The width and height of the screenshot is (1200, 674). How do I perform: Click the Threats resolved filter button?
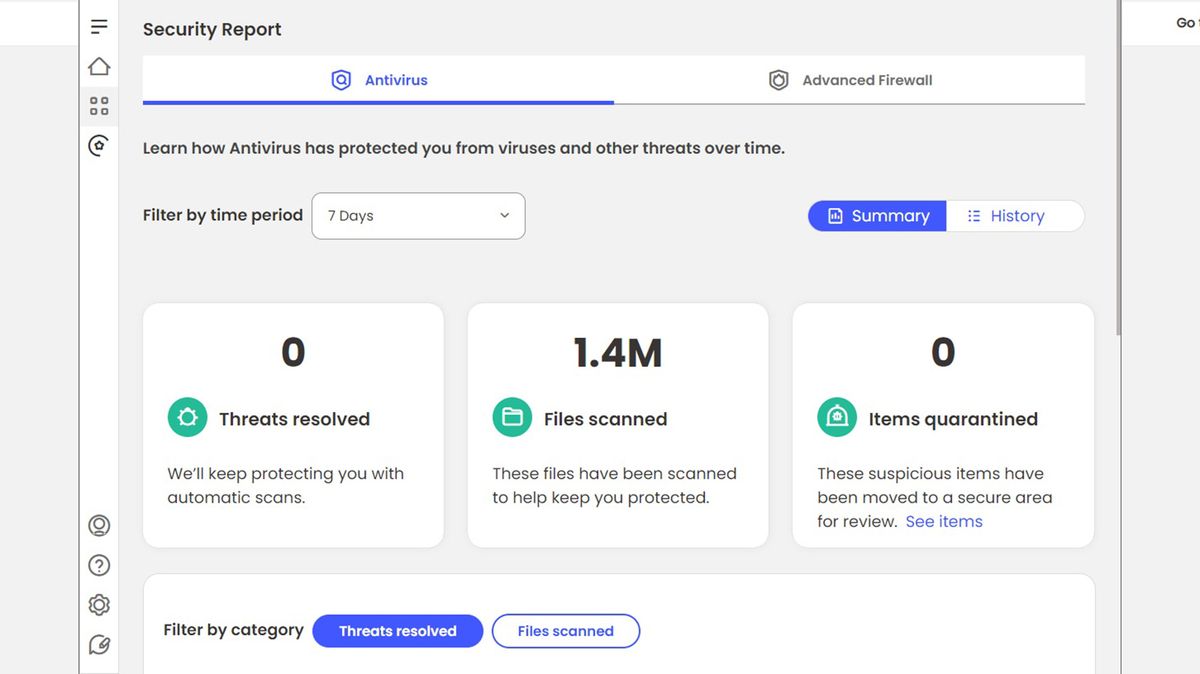[397, 630]
